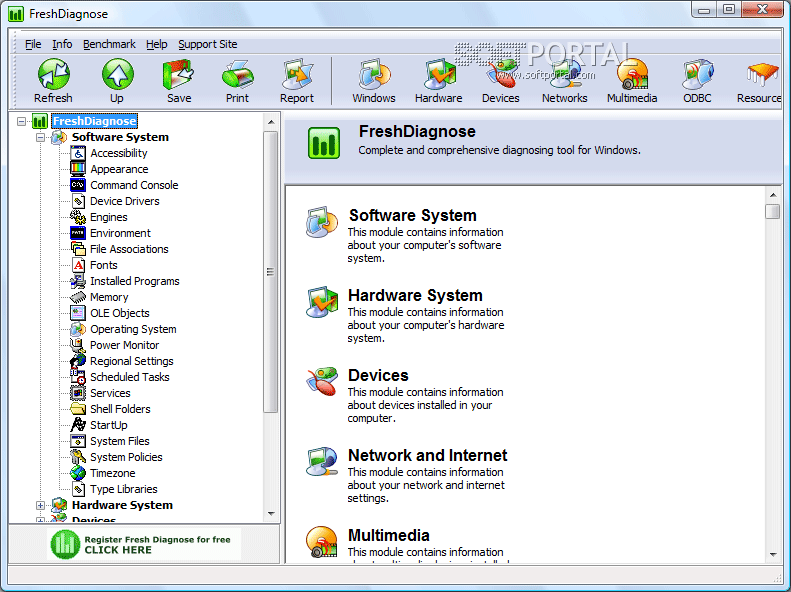Image resolution: width=791 pixels, height=592 pixels.
Task: Expand the Hardware System tree branch
Action: coord(40,505)
